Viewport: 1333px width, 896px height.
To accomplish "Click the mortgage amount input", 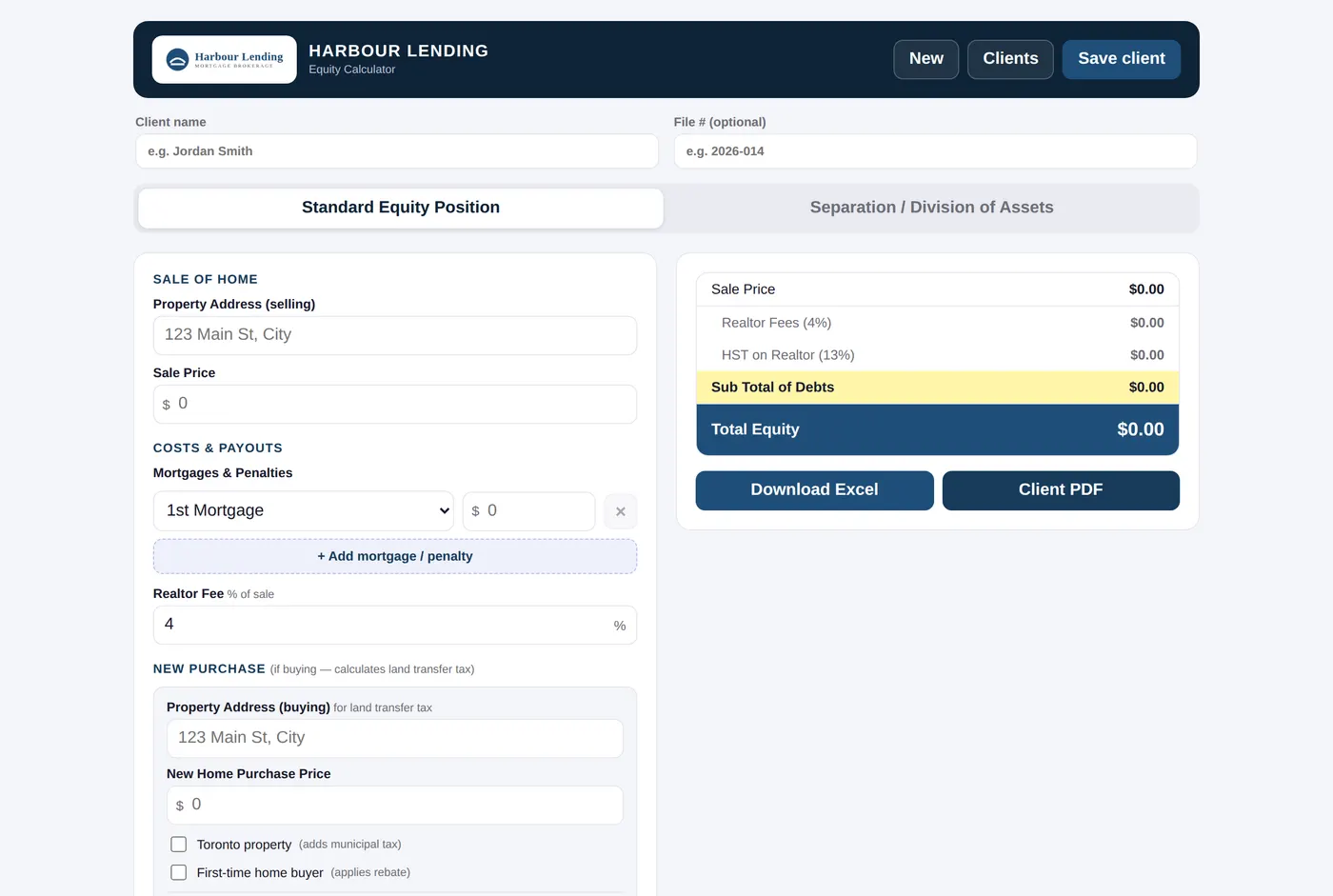I will coord(529,511).
